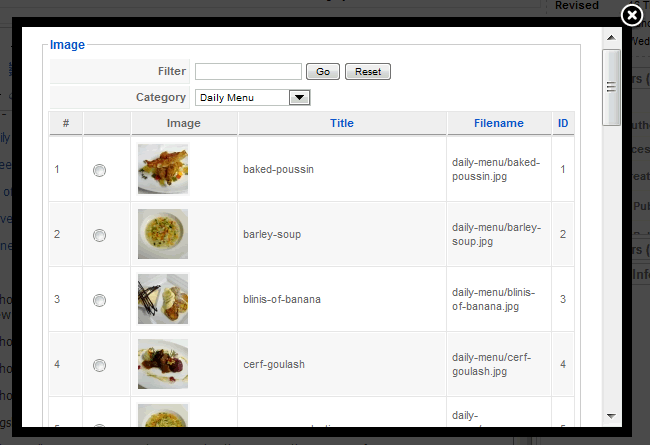
Task: Click the scrollbar down arrow
Action: 611,416
